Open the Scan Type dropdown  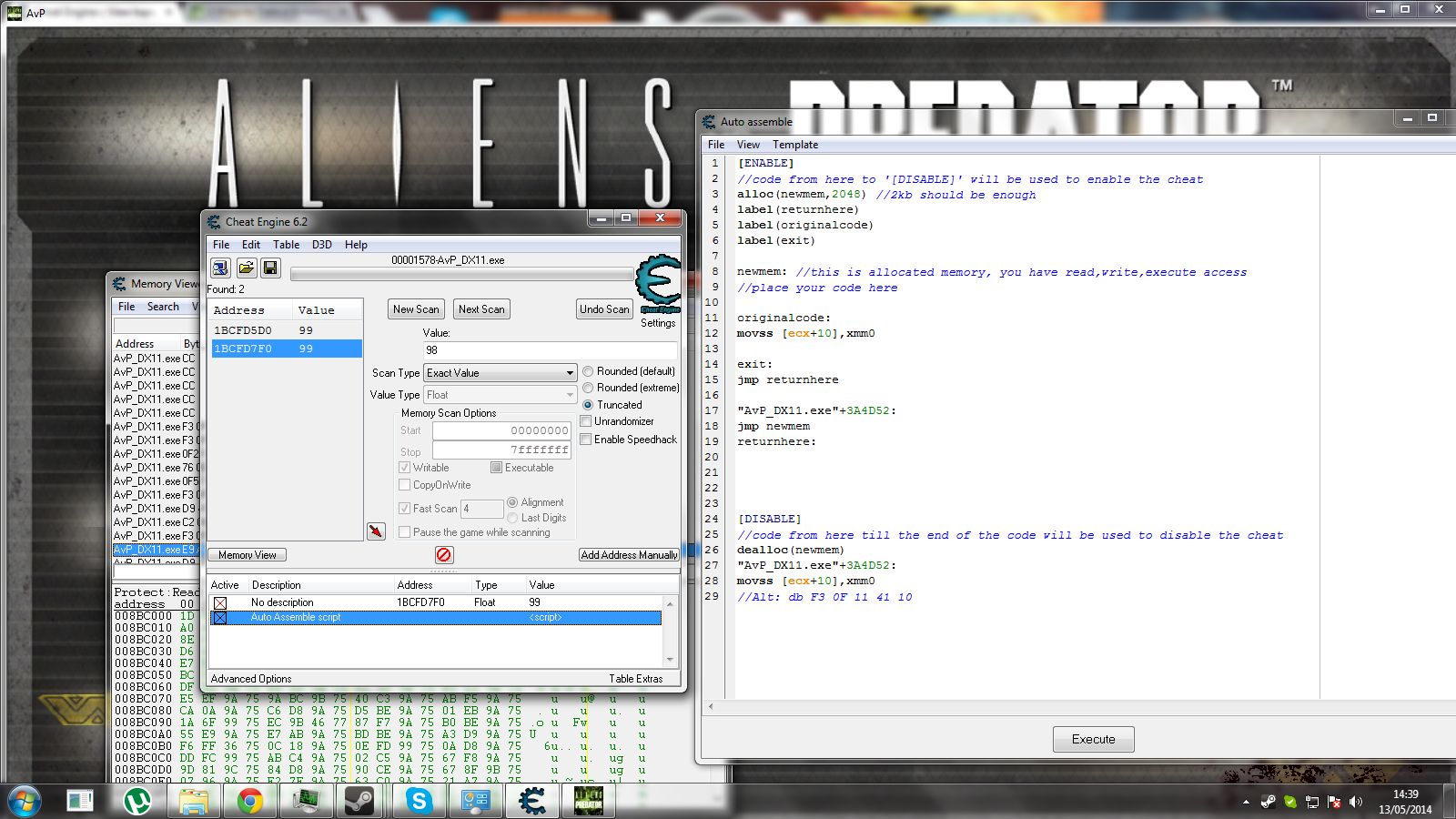coord(500,373)
